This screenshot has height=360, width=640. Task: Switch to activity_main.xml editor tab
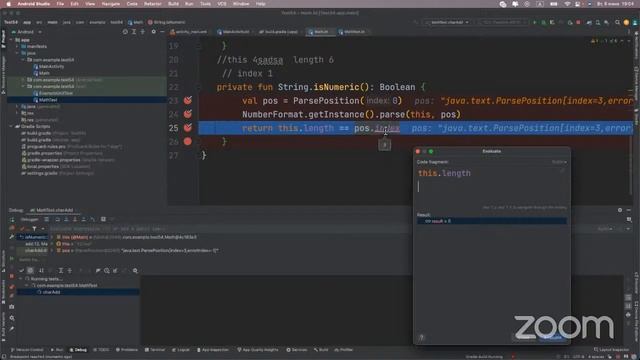click(189, 32)
